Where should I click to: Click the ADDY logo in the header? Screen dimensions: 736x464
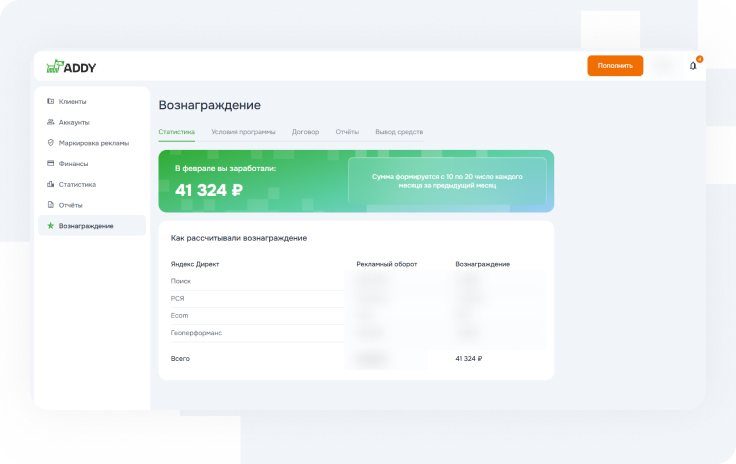point(71,67)
